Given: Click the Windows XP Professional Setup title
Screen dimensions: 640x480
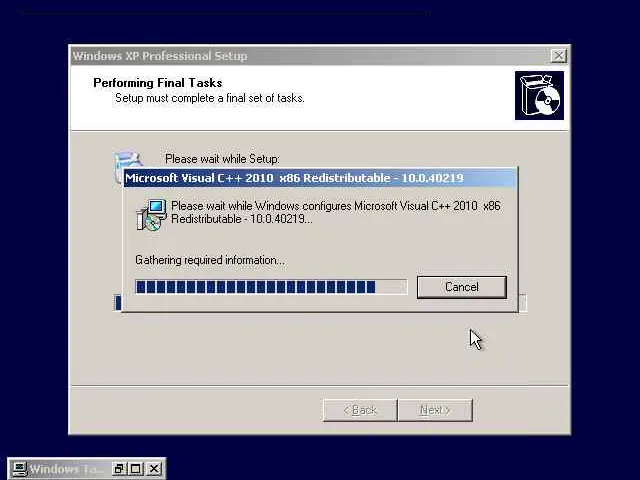Looking at the screenshot, I should (160, 56).
